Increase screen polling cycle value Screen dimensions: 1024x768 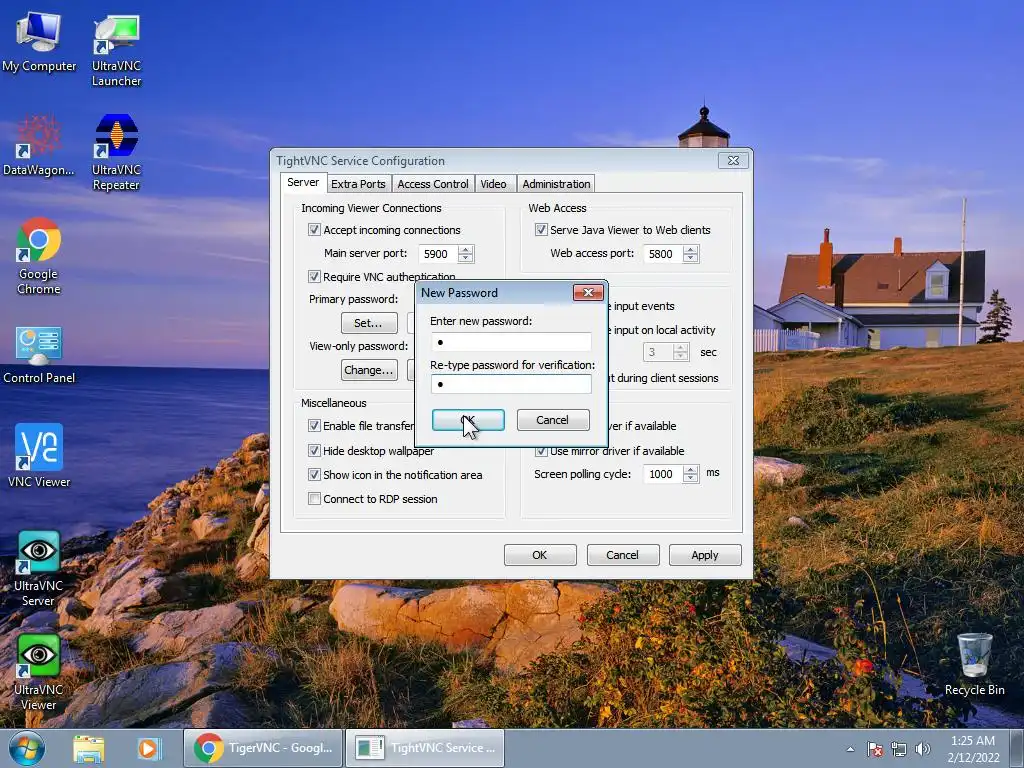[x=690, y=470]
